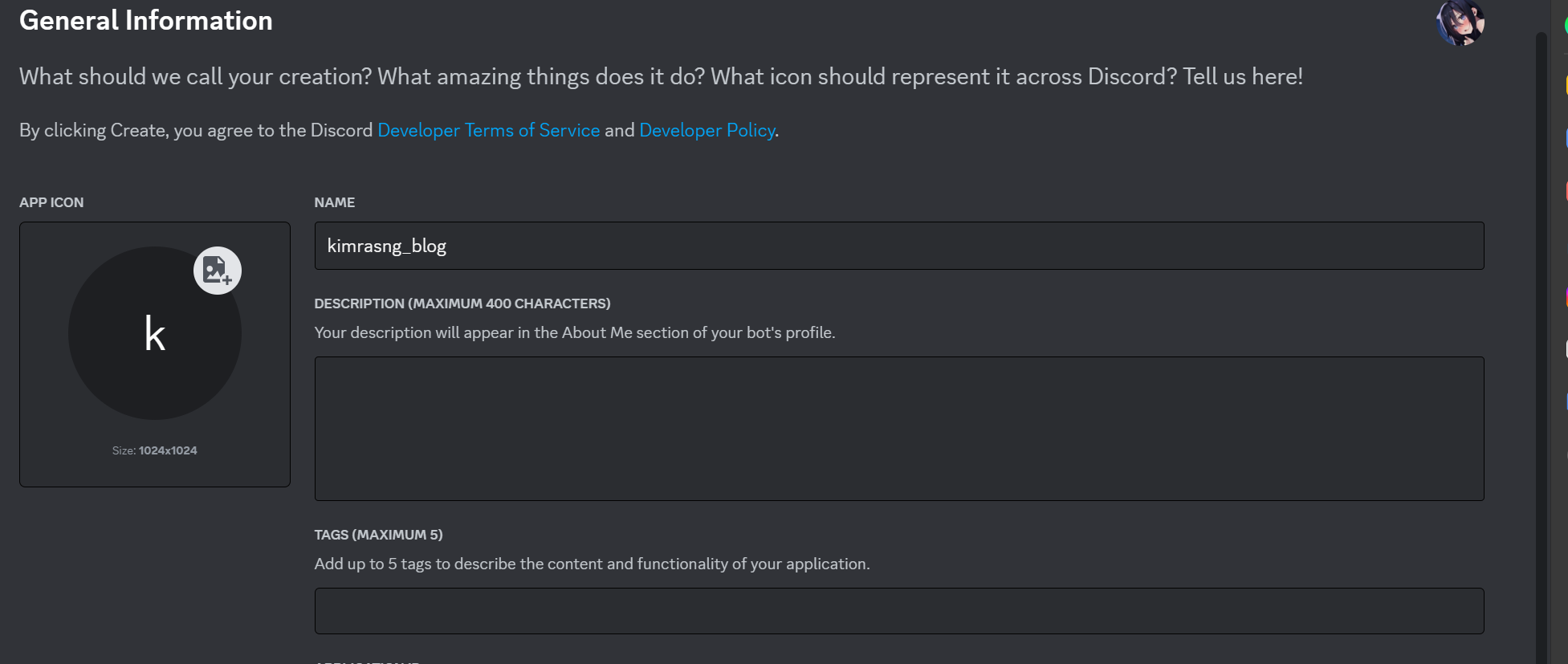Click the 'Add up to 5 tags' helper text
The height and width of the screenshot is (664, 1568).
[x=593, y=564]
